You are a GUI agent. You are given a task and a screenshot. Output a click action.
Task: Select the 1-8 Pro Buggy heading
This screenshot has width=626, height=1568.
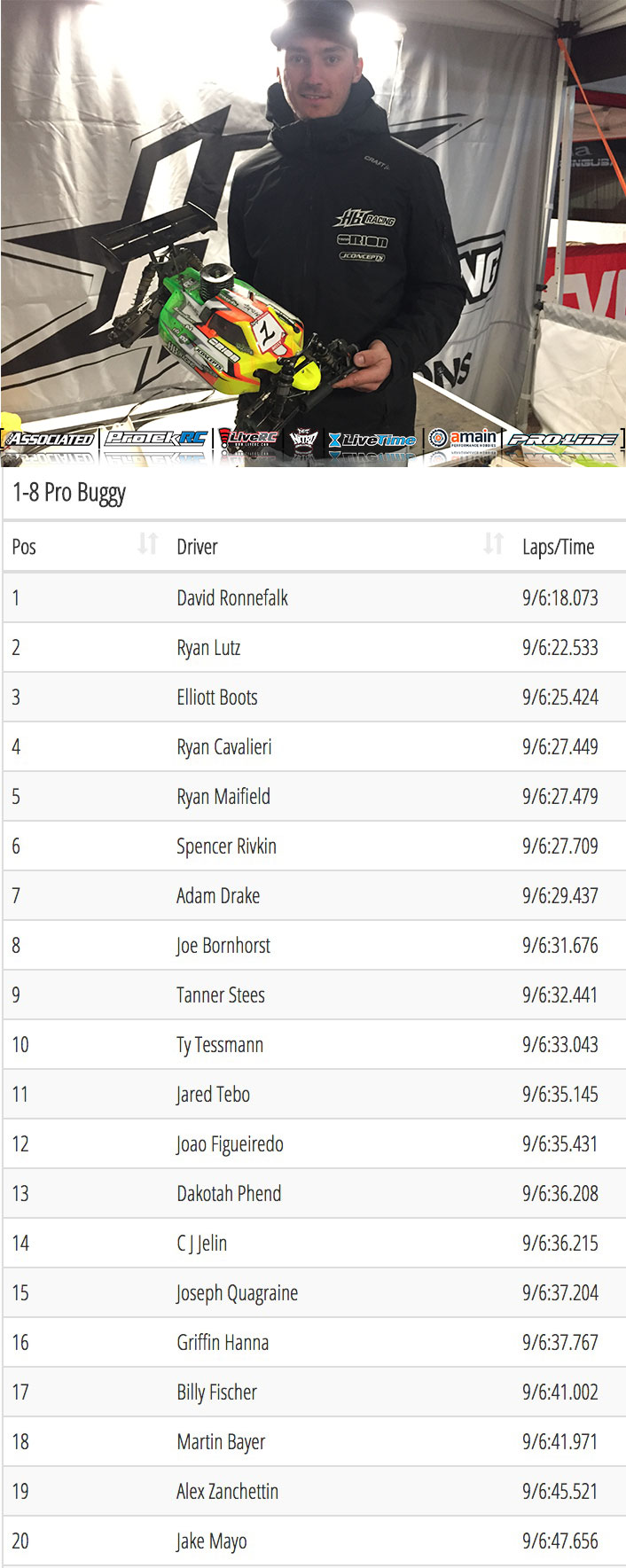pos(69,493)
